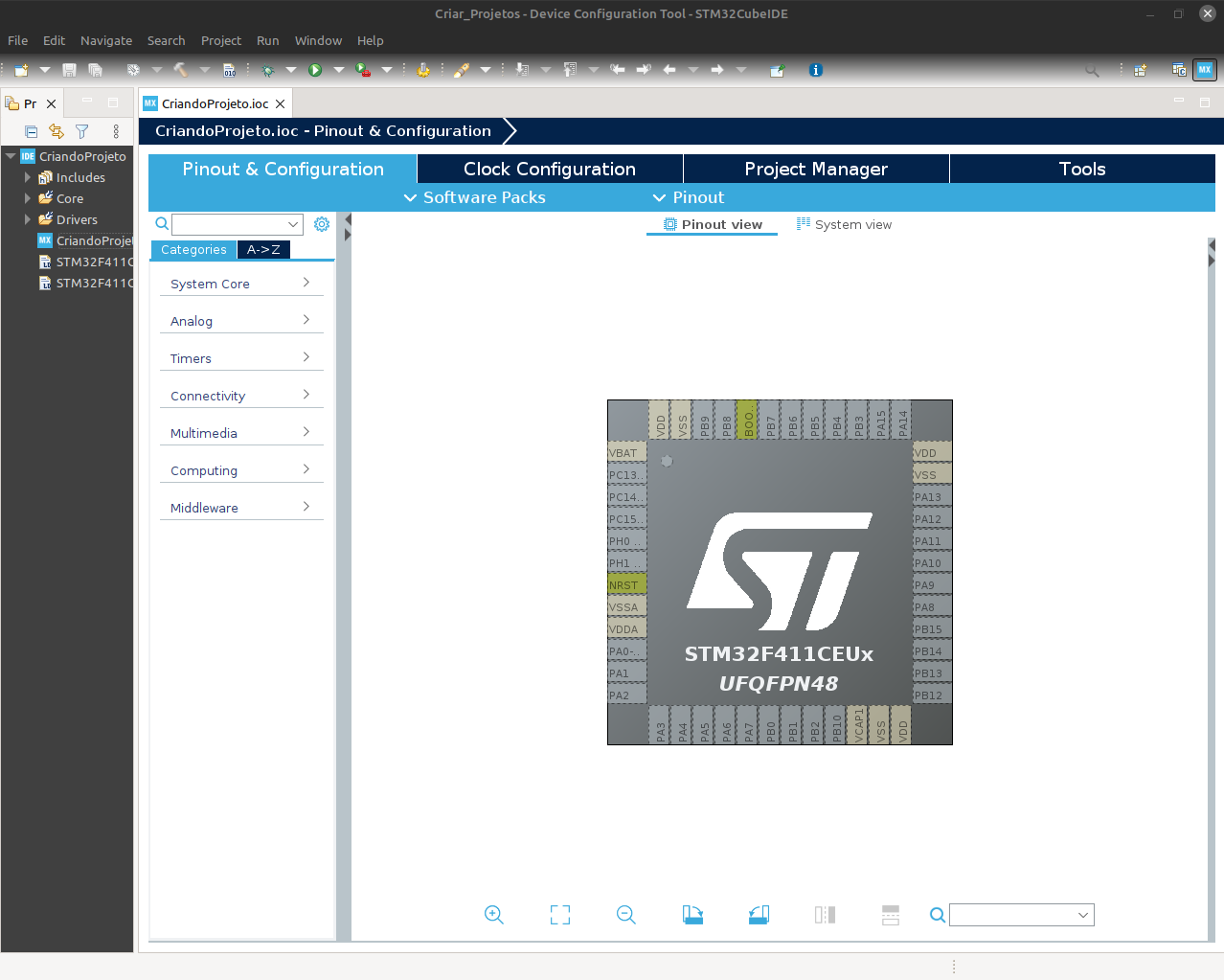Click the Filter icon in Project Explorer
The image size is (1224, 980).
(x=82, y=131)
